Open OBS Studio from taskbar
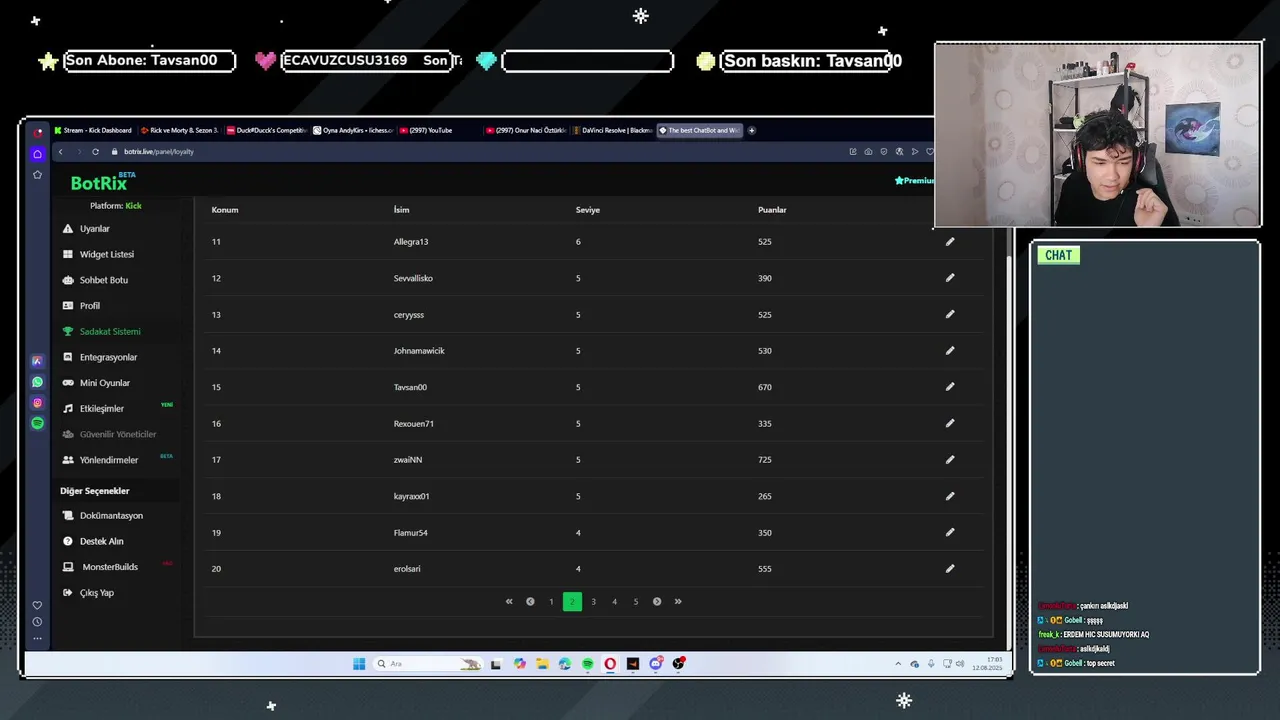The height and width of the screenshot is (720, 1280). 679,663
